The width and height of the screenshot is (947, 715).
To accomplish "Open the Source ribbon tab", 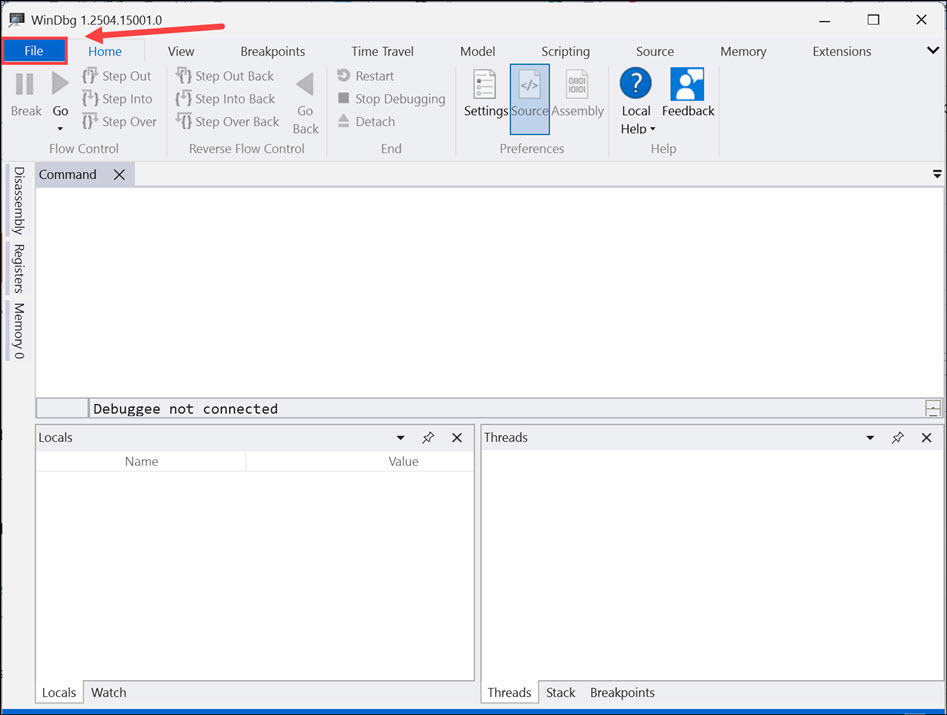I will 655,51.
